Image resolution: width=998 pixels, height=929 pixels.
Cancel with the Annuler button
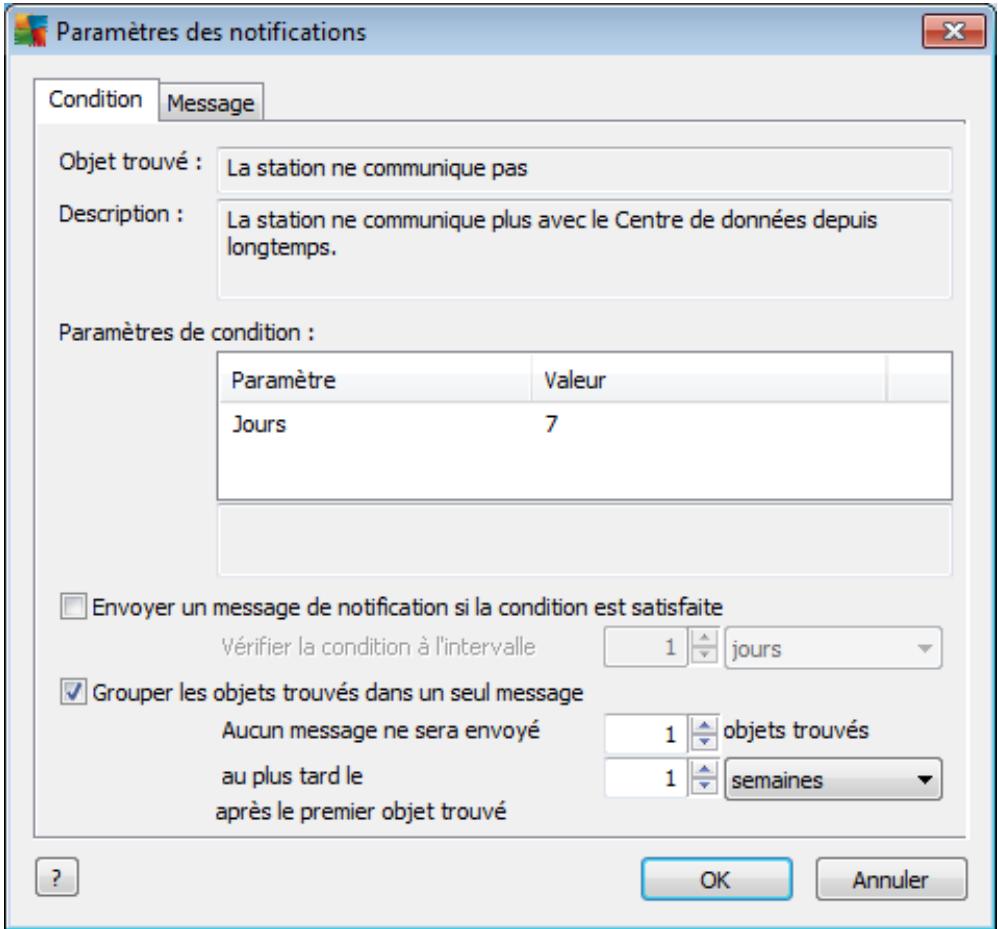(x=891, y=879)
